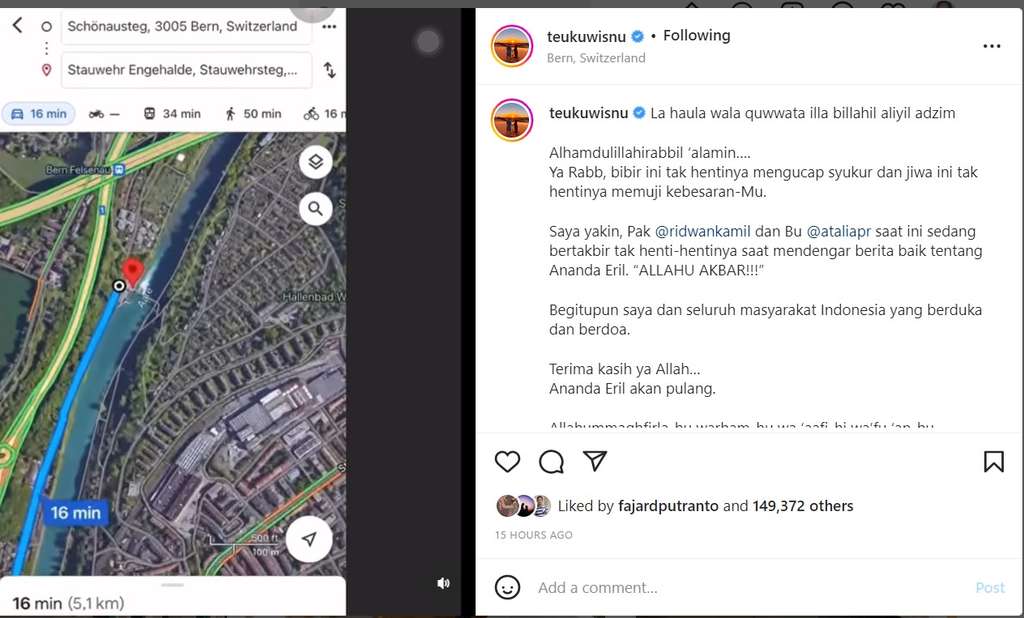This screenshot has height=618, width=1024.
Task: Open route options three-dot menu
Action: (x=329, y=27)
